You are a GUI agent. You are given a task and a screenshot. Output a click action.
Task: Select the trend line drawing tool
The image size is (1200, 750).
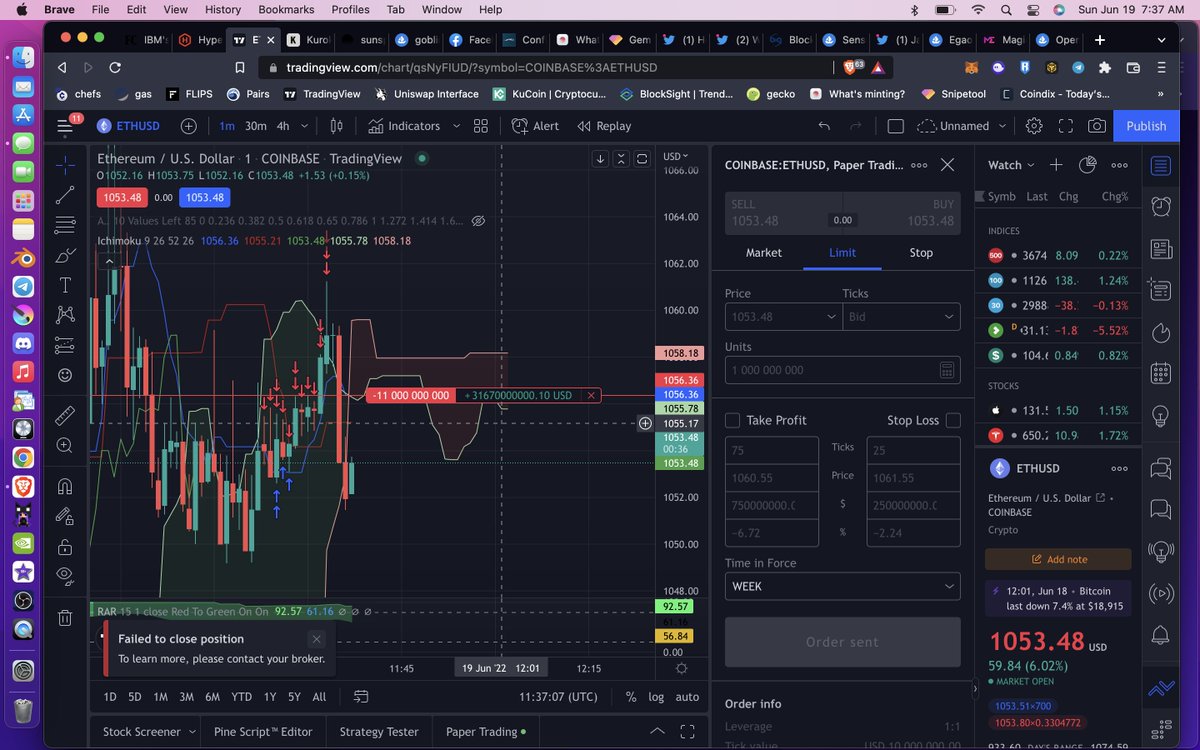point(65,194)
